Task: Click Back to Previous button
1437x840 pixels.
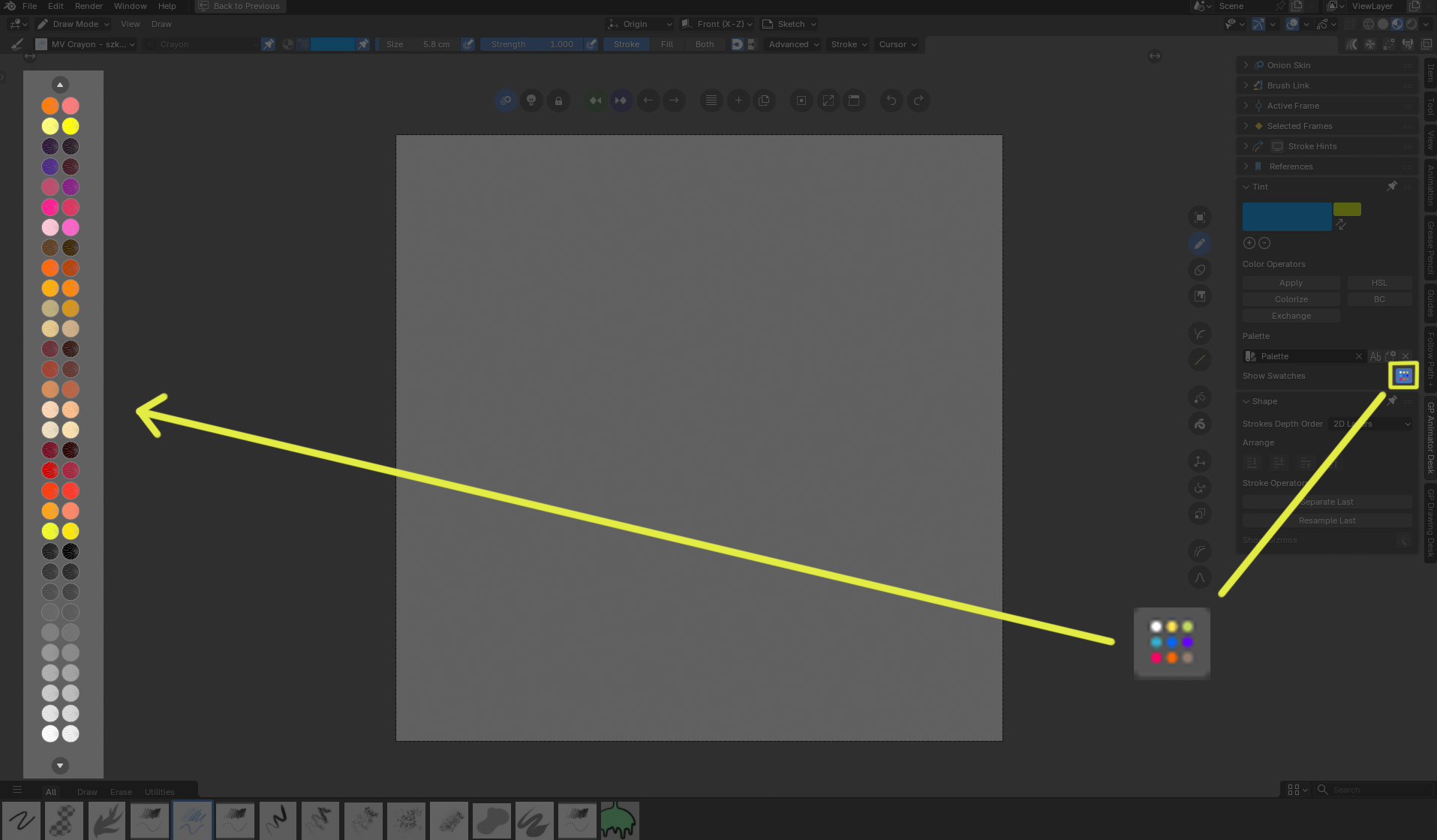Action: pyautogui.click(x=239, y=6)
